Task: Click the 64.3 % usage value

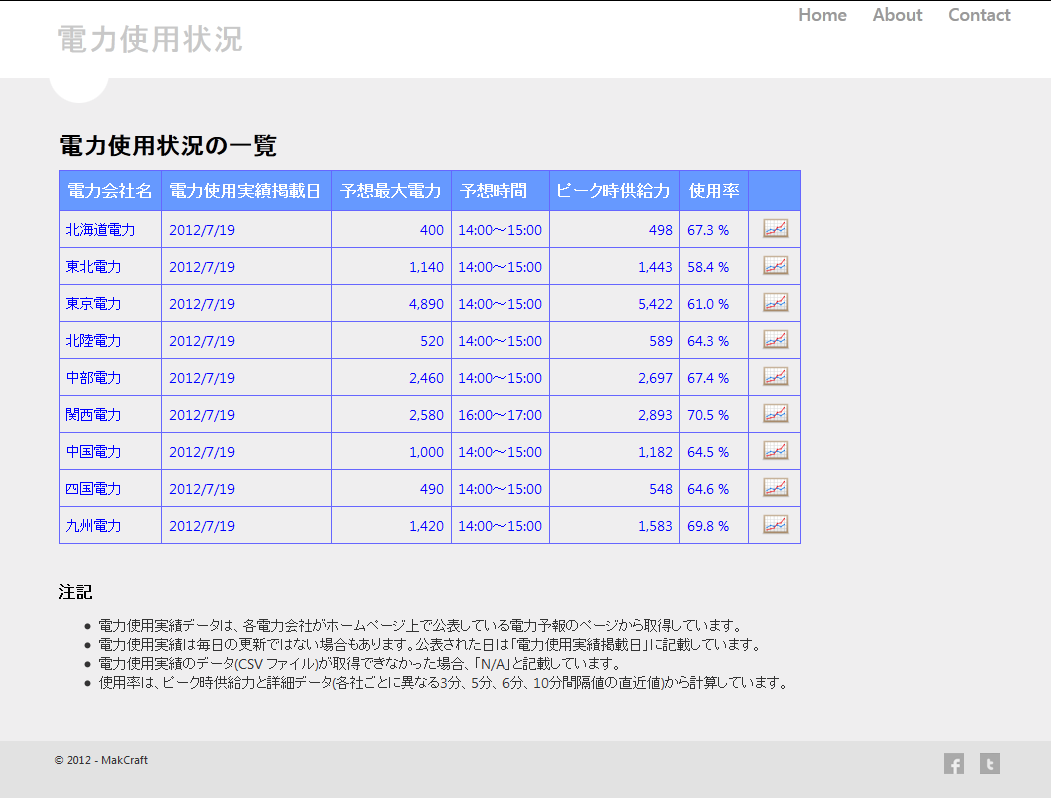Action: tap(708, 341)
